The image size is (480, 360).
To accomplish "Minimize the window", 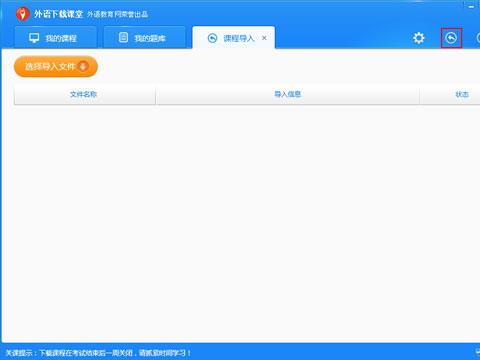I will (x=471, y=6).
